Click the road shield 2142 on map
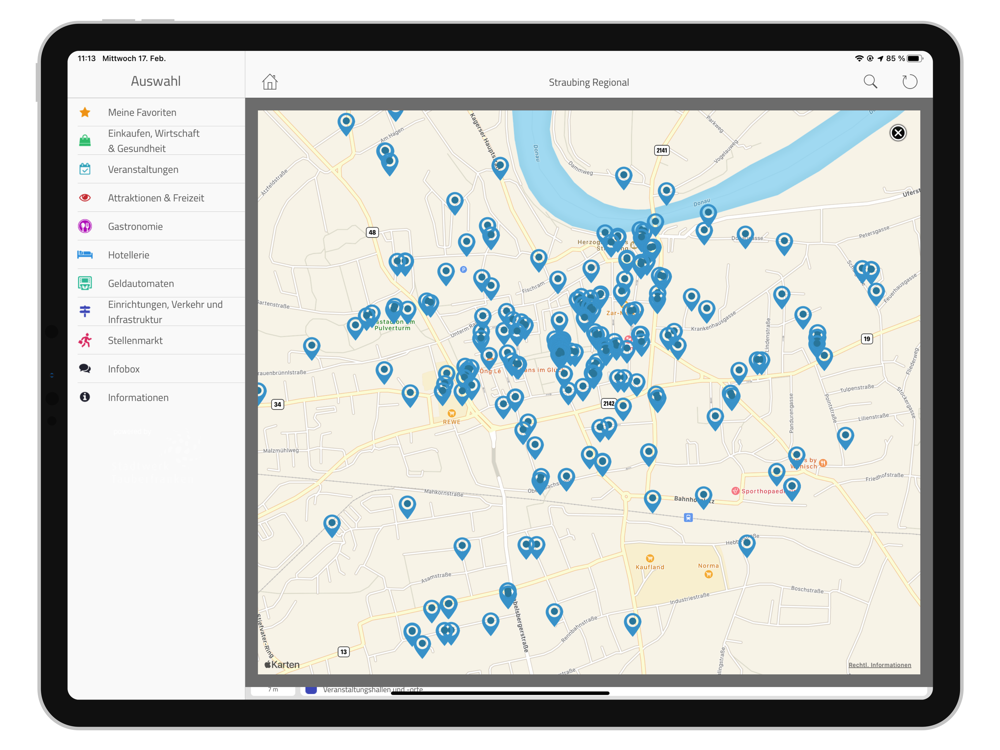1000x750 pixels. (608, 403)
